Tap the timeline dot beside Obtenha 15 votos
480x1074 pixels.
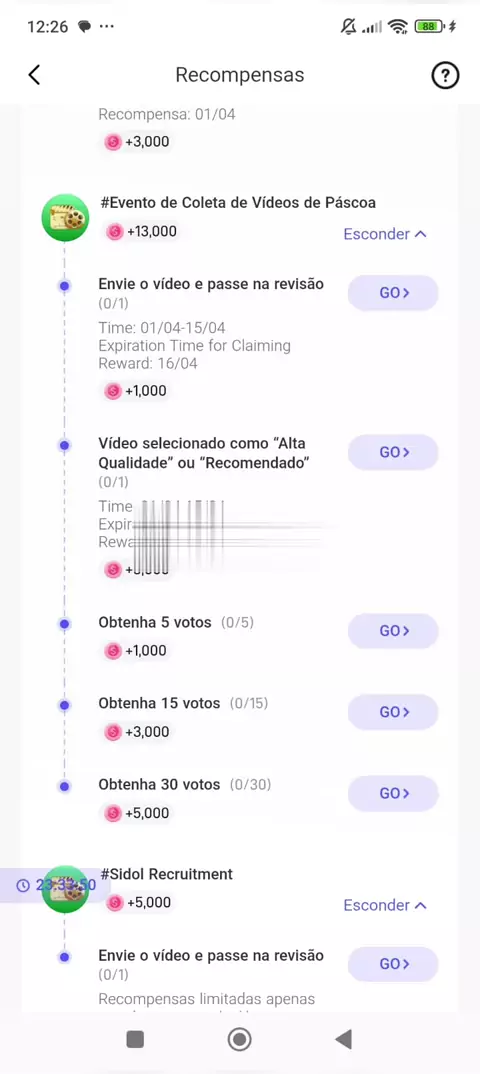[x=64, y=705]
